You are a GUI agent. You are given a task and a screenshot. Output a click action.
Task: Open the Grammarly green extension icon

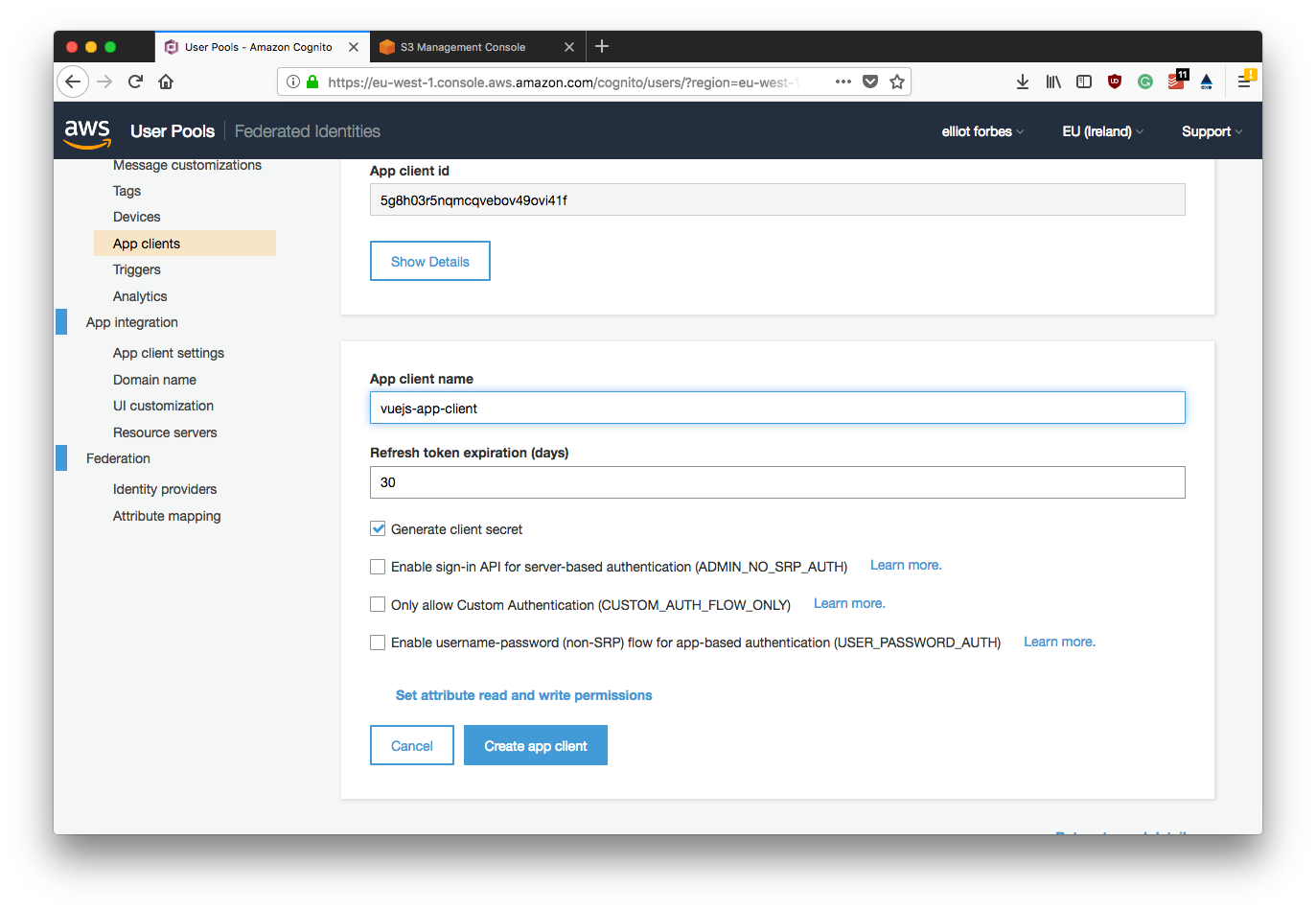[1145, 82]
